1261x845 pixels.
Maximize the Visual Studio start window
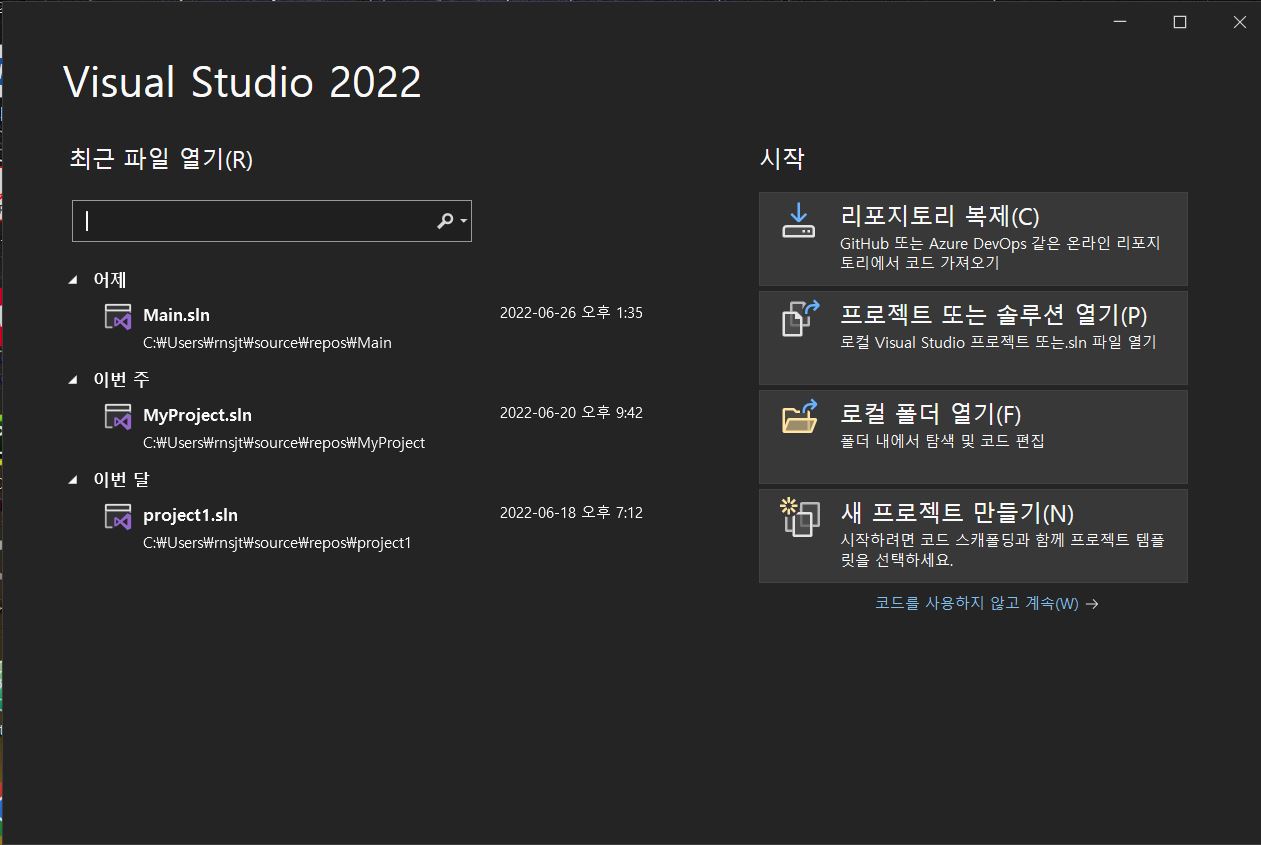point(1180,22)
